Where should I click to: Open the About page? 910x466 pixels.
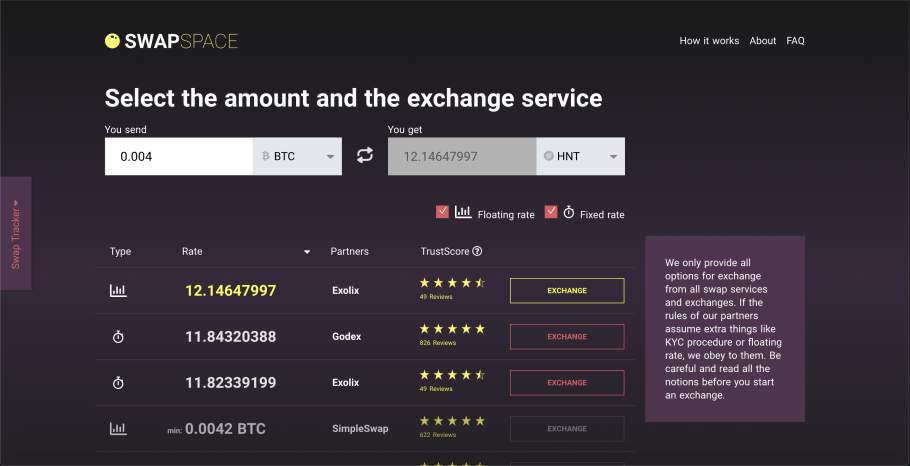pos(763,41)
